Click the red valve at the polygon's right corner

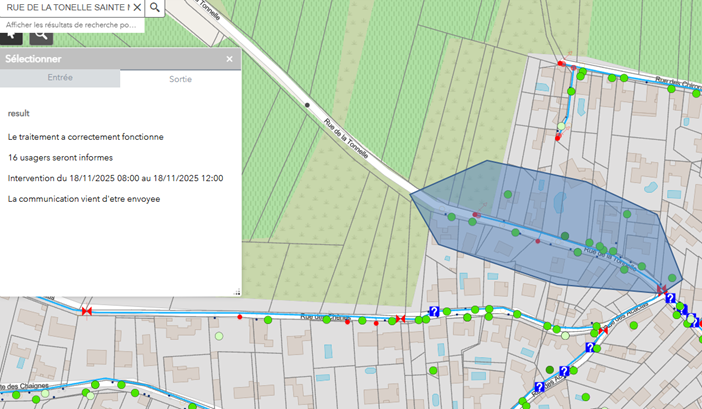tap(662, 290)
